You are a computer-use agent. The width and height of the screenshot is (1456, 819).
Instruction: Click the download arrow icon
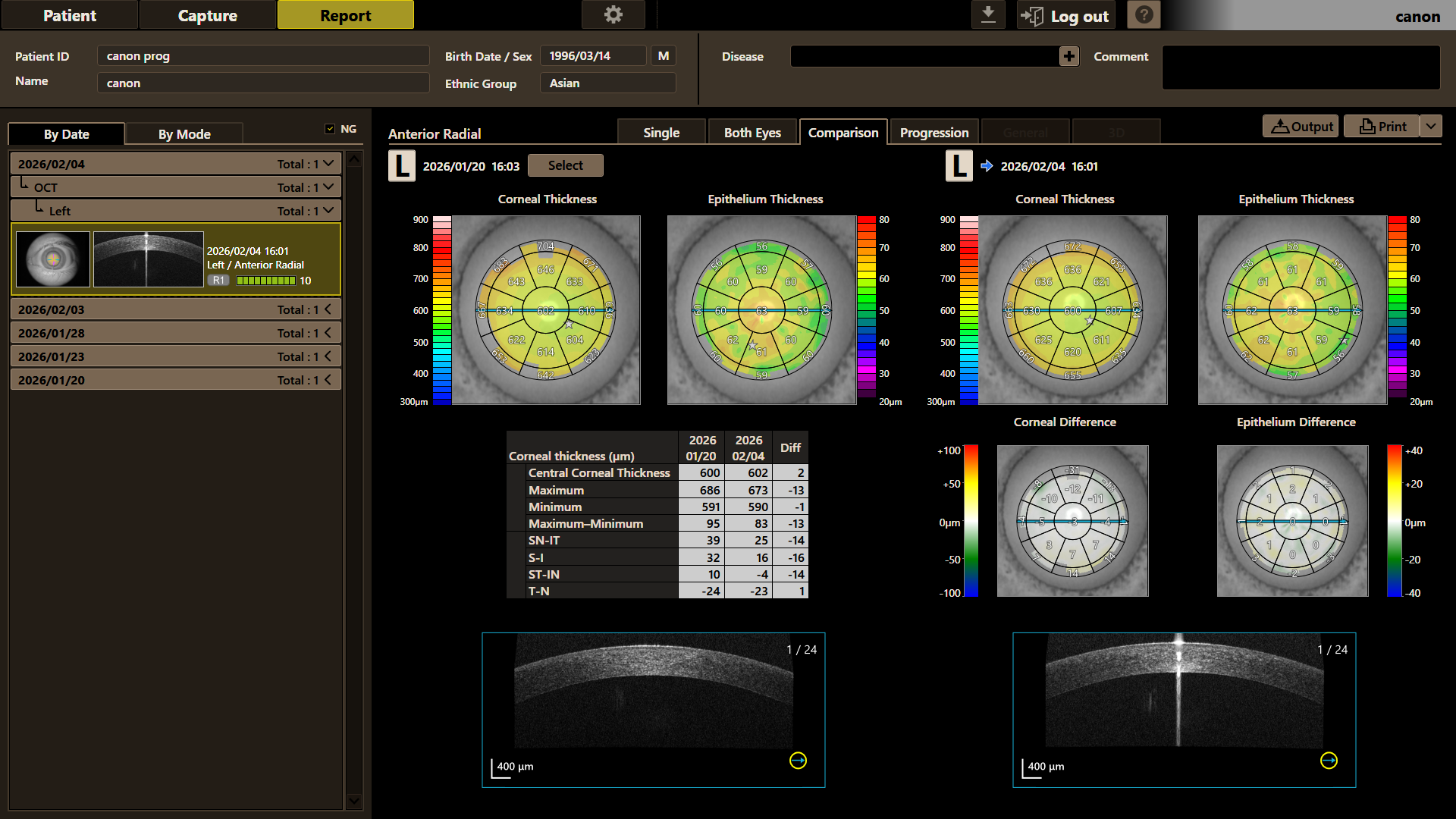[988, 14]
